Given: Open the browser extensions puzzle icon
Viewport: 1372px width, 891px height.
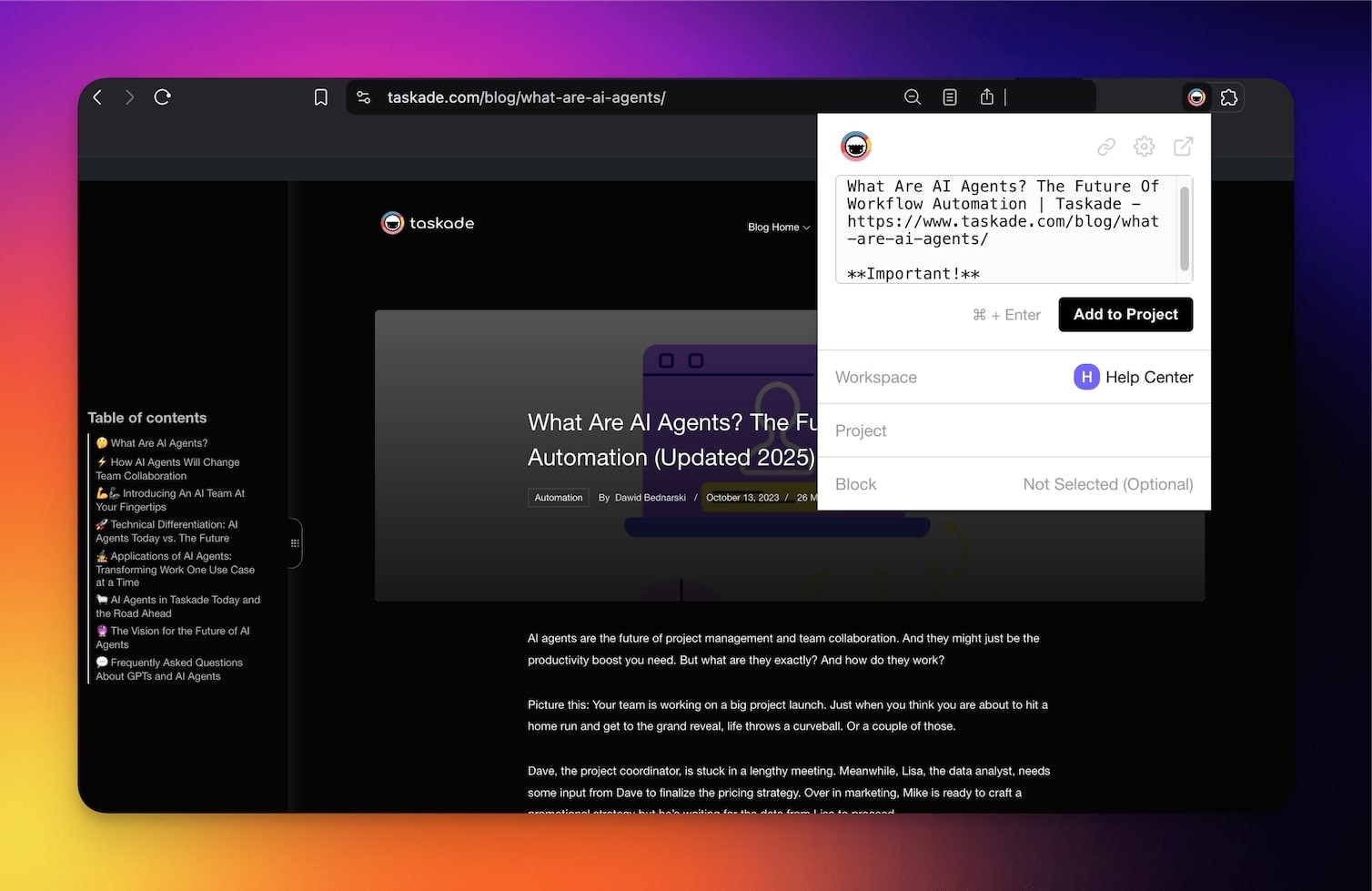Looking at the screenshot, I should click(1229, 97).
